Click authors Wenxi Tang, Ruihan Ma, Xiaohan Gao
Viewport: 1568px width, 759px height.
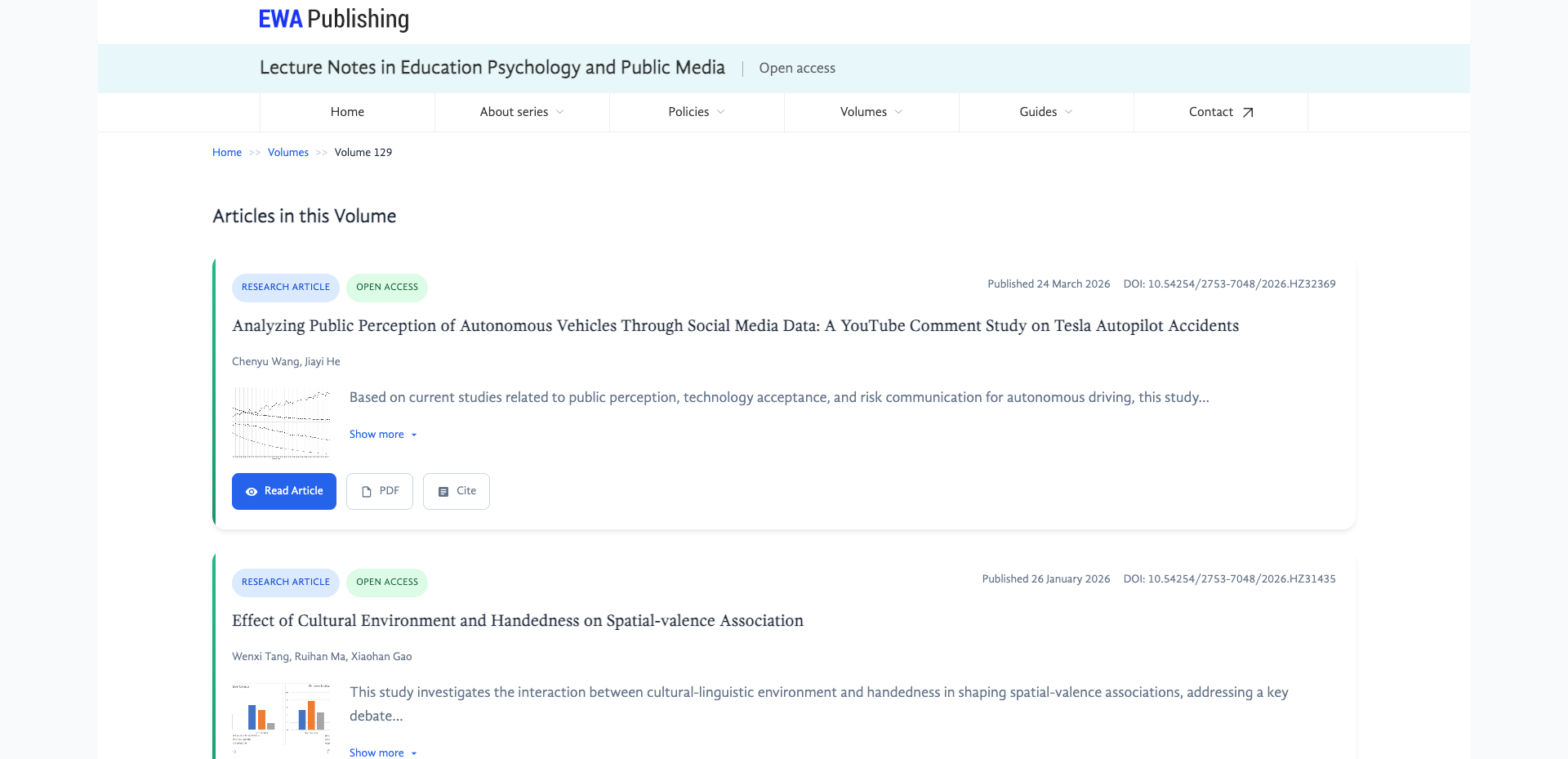322,657
